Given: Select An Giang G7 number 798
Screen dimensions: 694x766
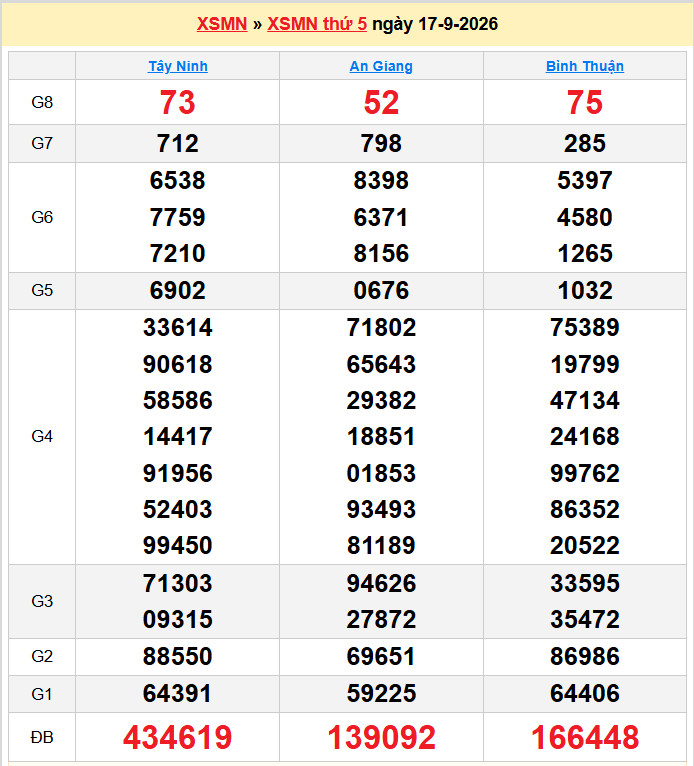Looking at the screenshot, I should click(x=381, y=144).
